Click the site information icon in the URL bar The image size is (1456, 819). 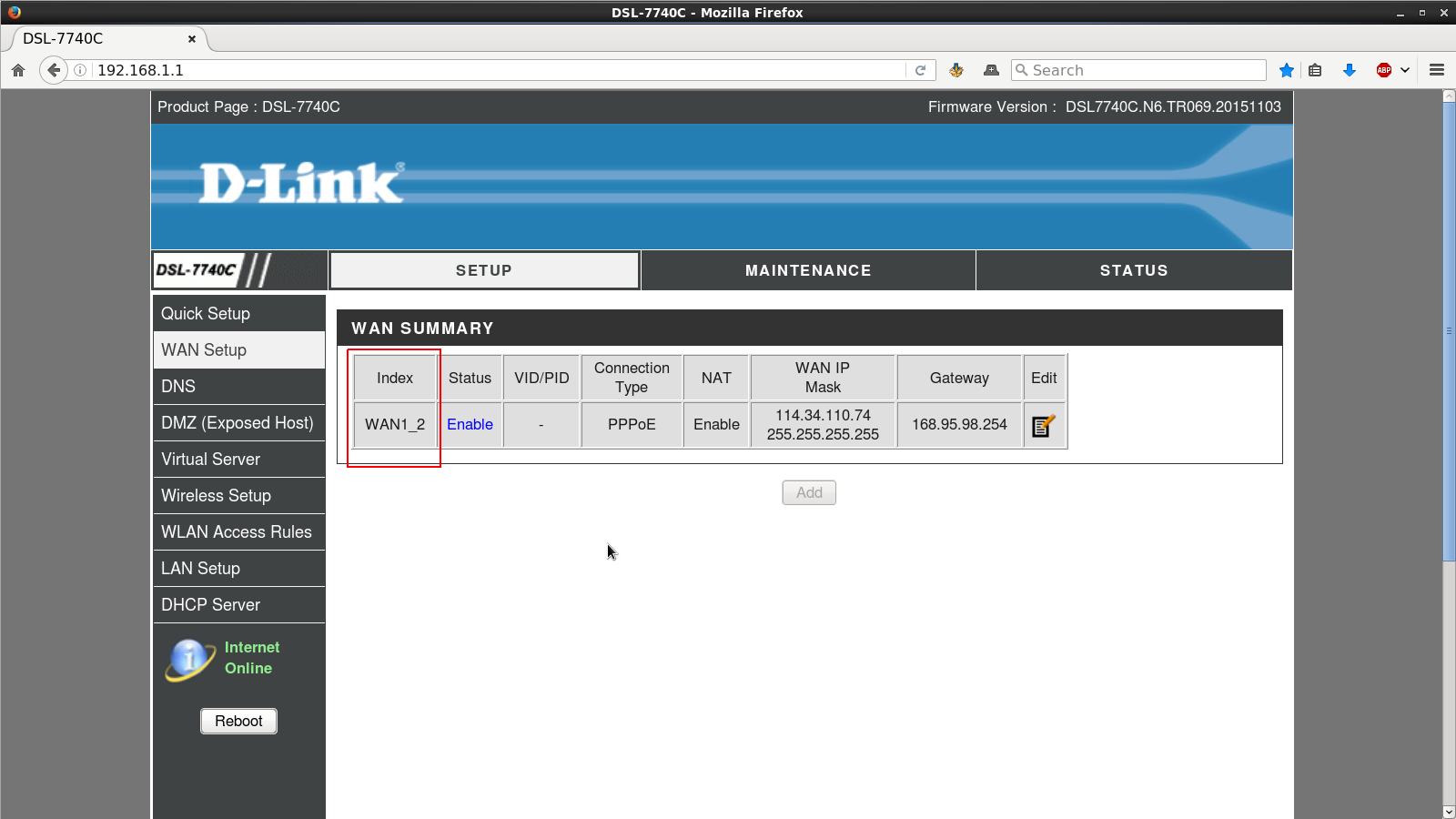point(80,70)
